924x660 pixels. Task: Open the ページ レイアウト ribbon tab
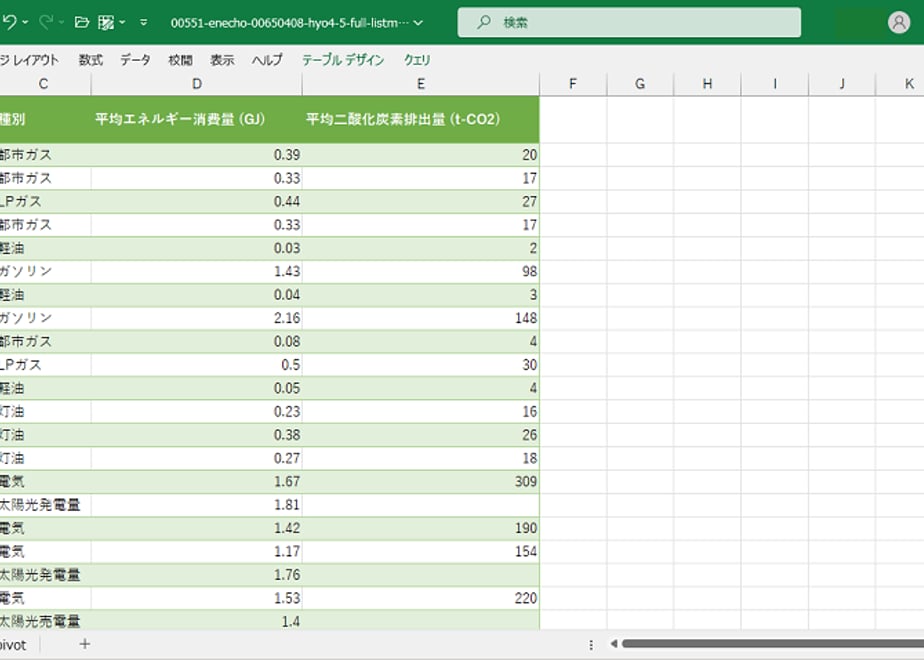28,60
